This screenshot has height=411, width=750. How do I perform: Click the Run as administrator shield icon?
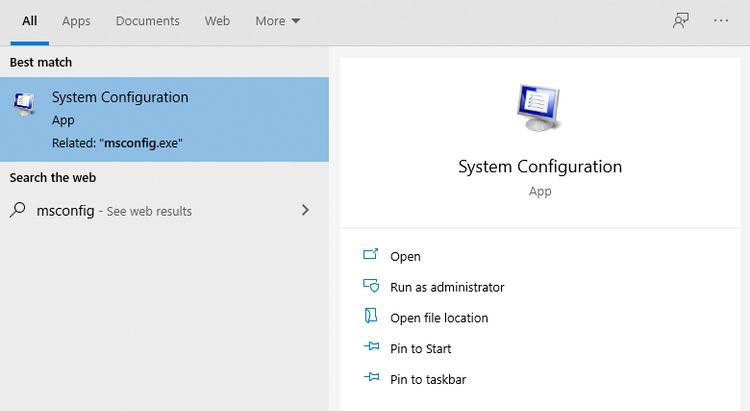point(371,287)
